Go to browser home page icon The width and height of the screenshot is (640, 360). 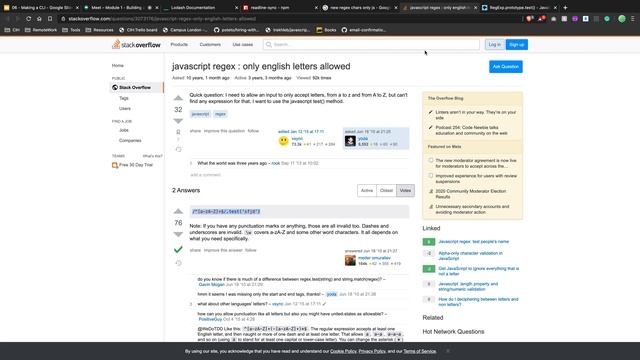39,19
